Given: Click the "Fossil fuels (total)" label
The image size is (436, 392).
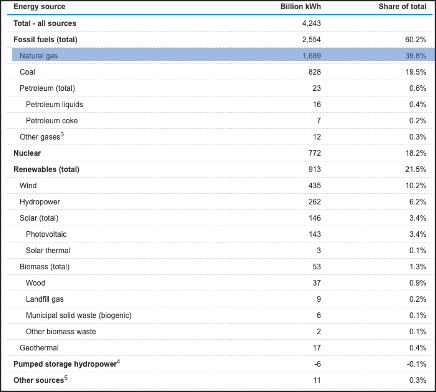Looking at the screenshot, I should (x=45, y=40).
